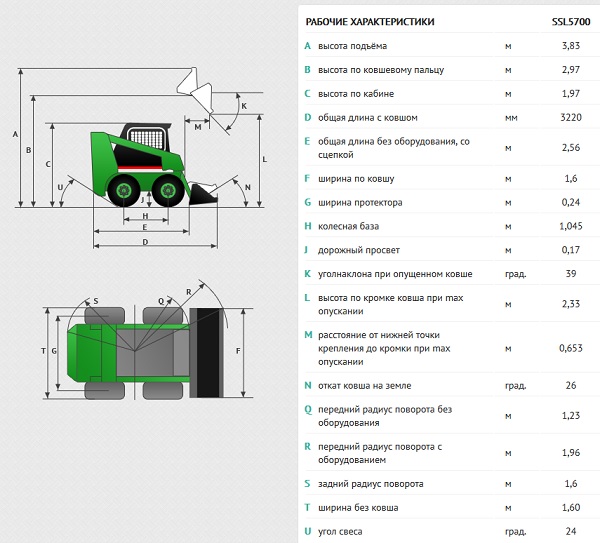Click the teal letter K in the table

[x=307, y=274]
